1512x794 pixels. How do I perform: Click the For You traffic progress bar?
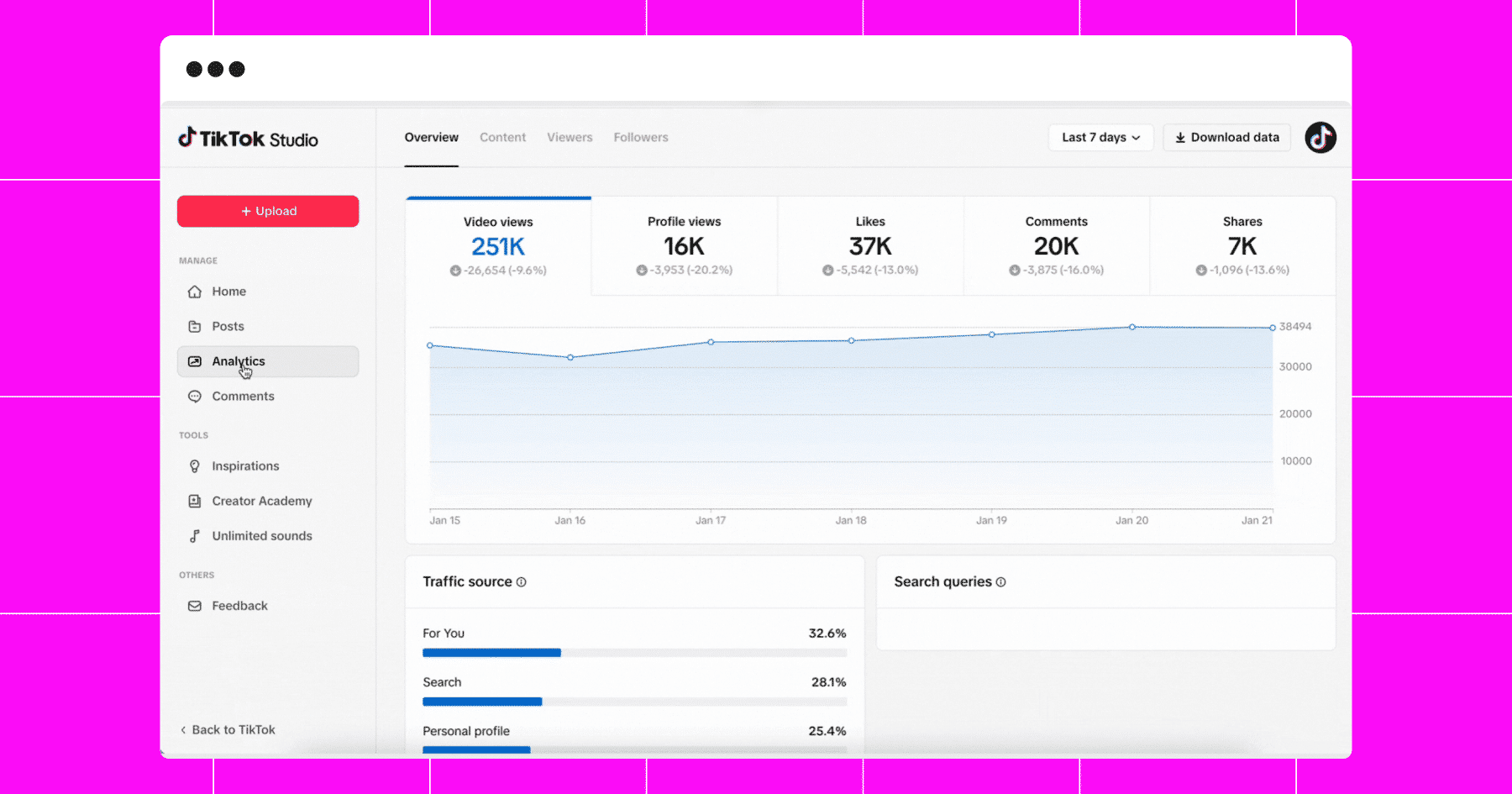[634, 653]
